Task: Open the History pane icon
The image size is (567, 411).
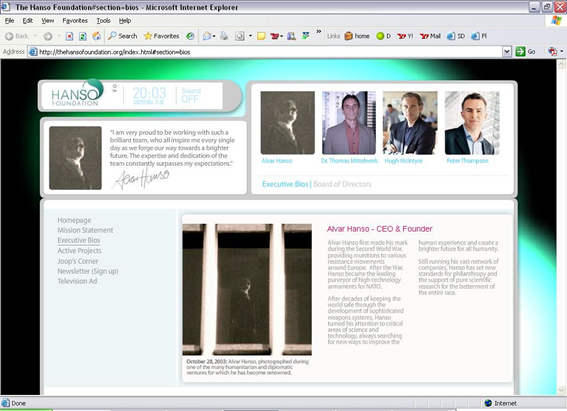Action: 190,36
